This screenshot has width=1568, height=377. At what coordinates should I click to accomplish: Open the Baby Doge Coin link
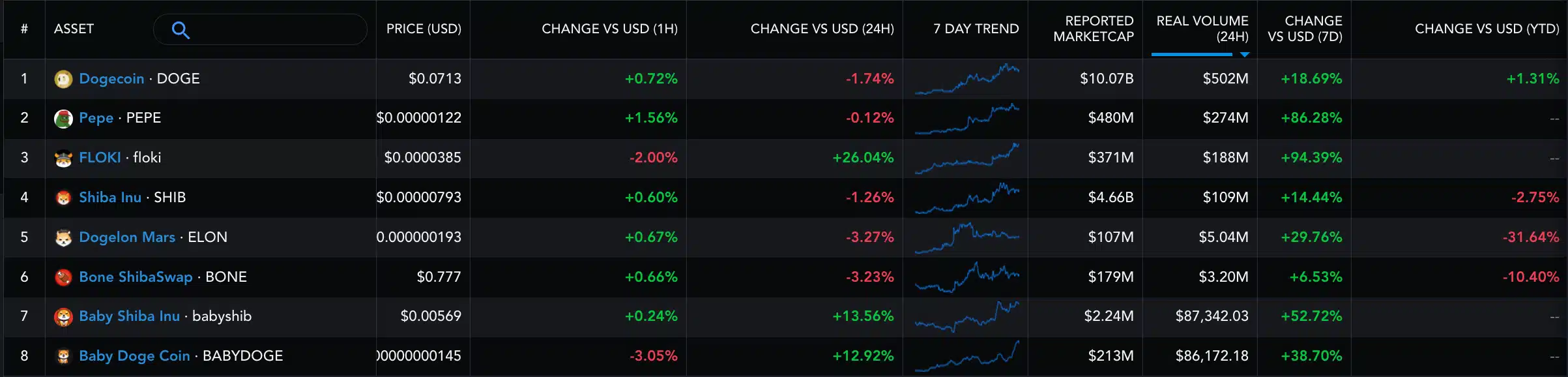(134, 356)
